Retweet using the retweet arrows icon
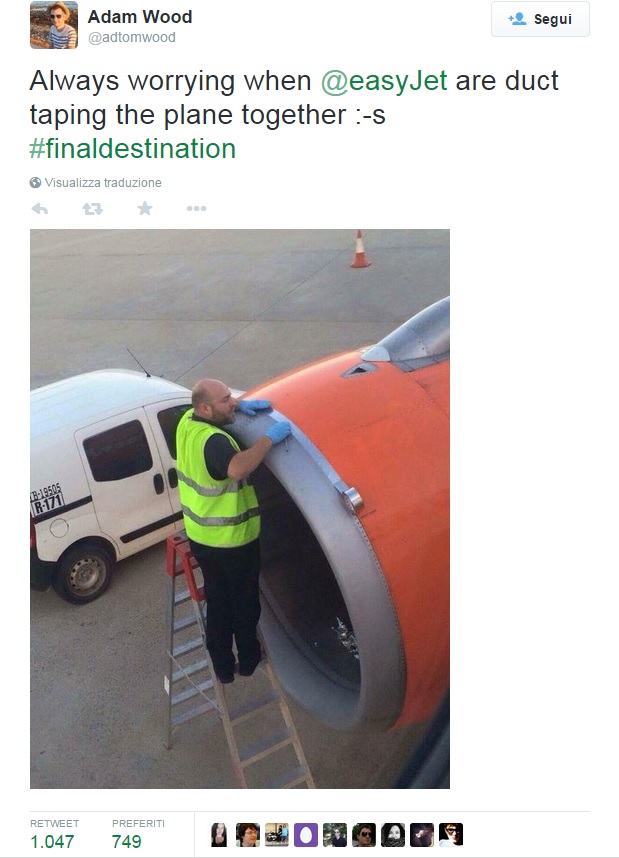This screenshot has width=619, height=858. [x=92, y=208]
